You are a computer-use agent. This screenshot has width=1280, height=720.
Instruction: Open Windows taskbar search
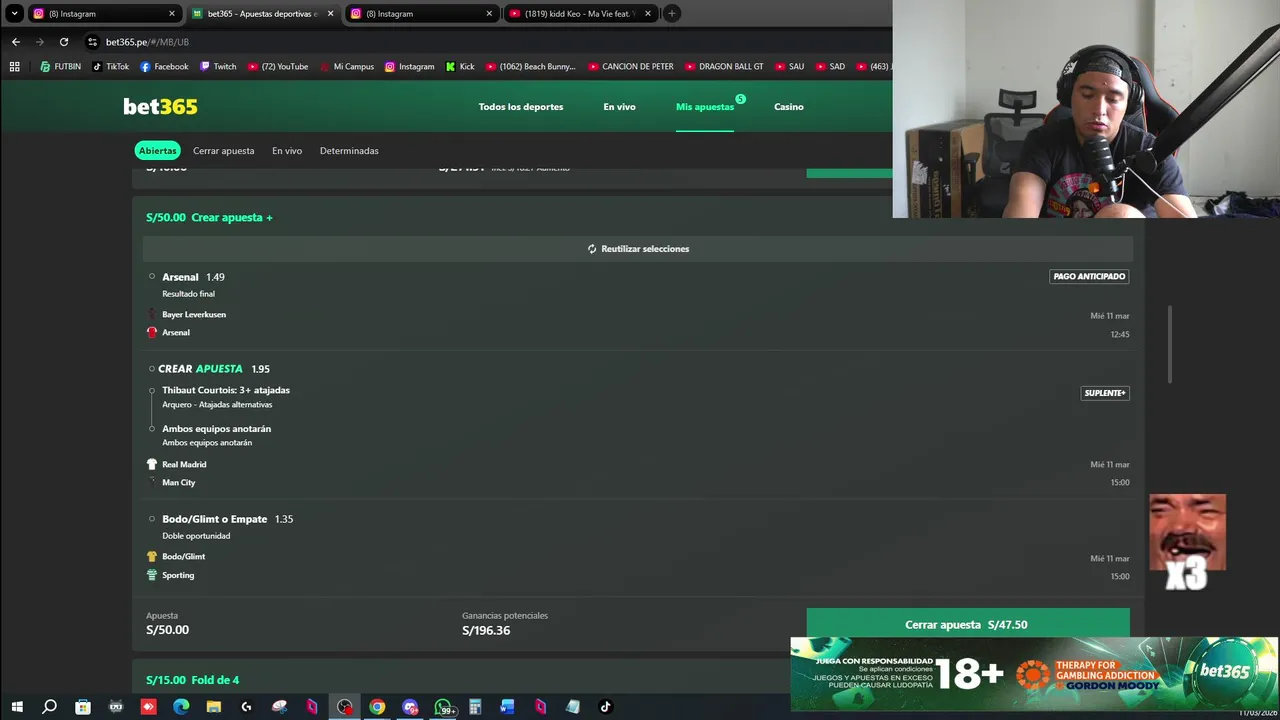pyautogui.click(x=49, y=707)
